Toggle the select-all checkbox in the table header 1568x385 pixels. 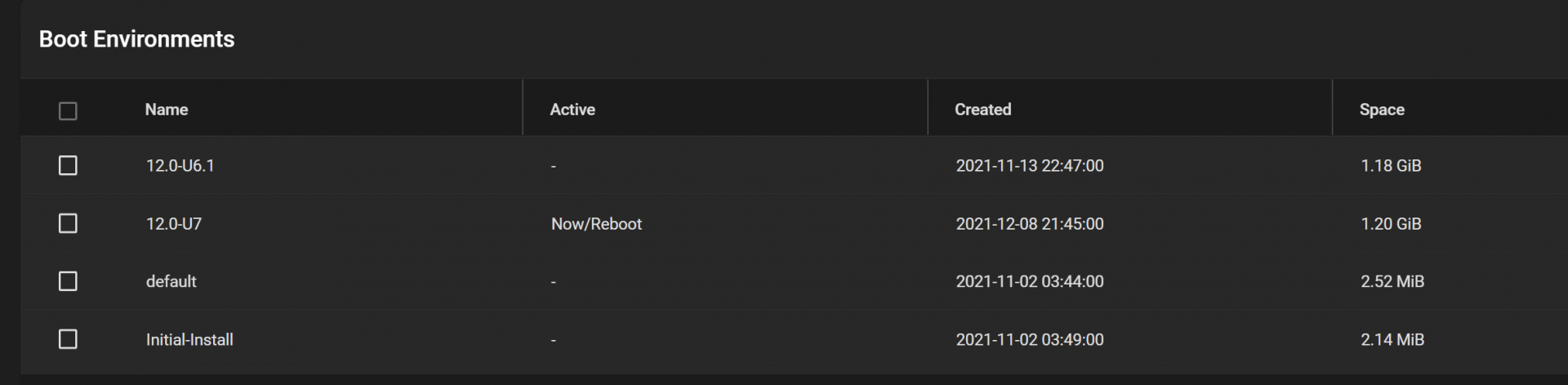(x=68, y=110)
